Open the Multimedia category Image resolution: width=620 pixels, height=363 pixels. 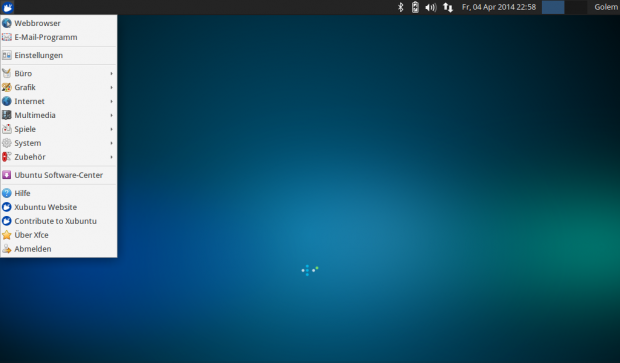pos(59,115)
